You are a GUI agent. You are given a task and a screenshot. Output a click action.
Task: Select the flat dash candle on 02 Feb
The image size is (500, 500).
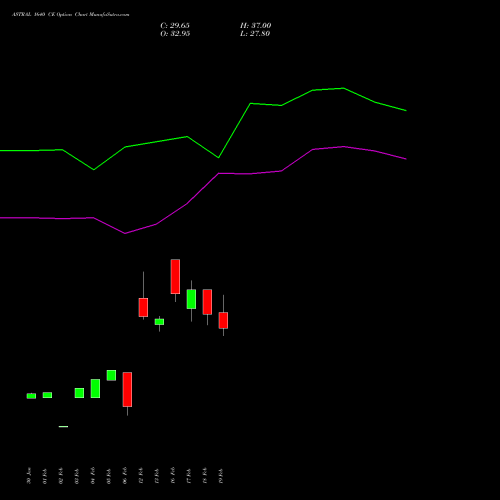pyautogui.click(x=63, y=426)
